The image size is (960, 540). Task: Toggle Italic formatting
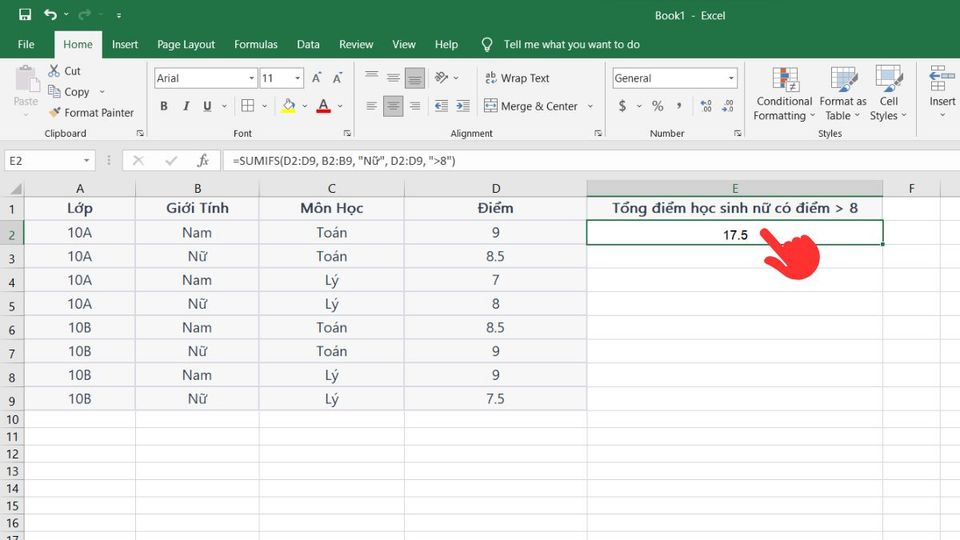186,106
